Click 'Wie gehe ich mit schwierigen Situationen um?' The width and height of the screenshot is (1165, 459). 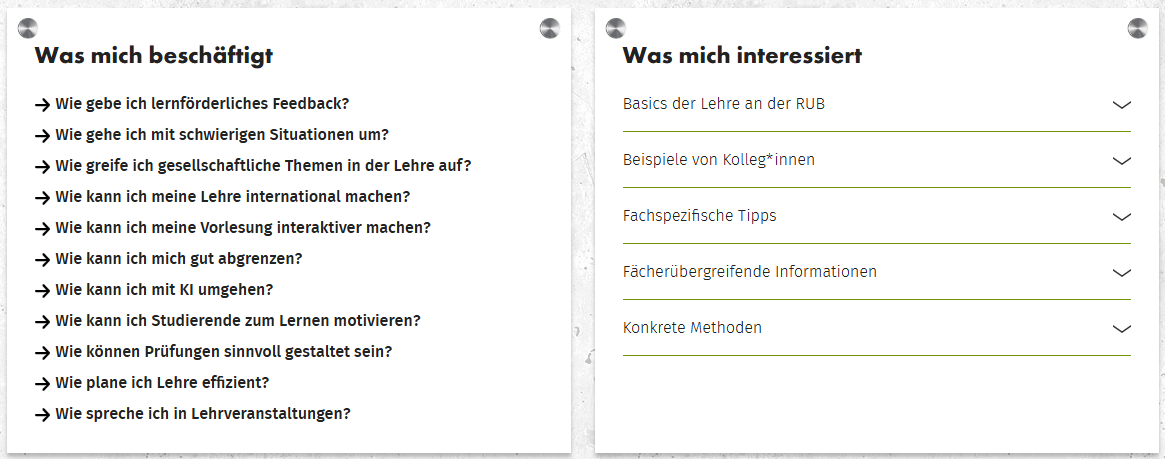pyautogui.click(x=221, y=134)
